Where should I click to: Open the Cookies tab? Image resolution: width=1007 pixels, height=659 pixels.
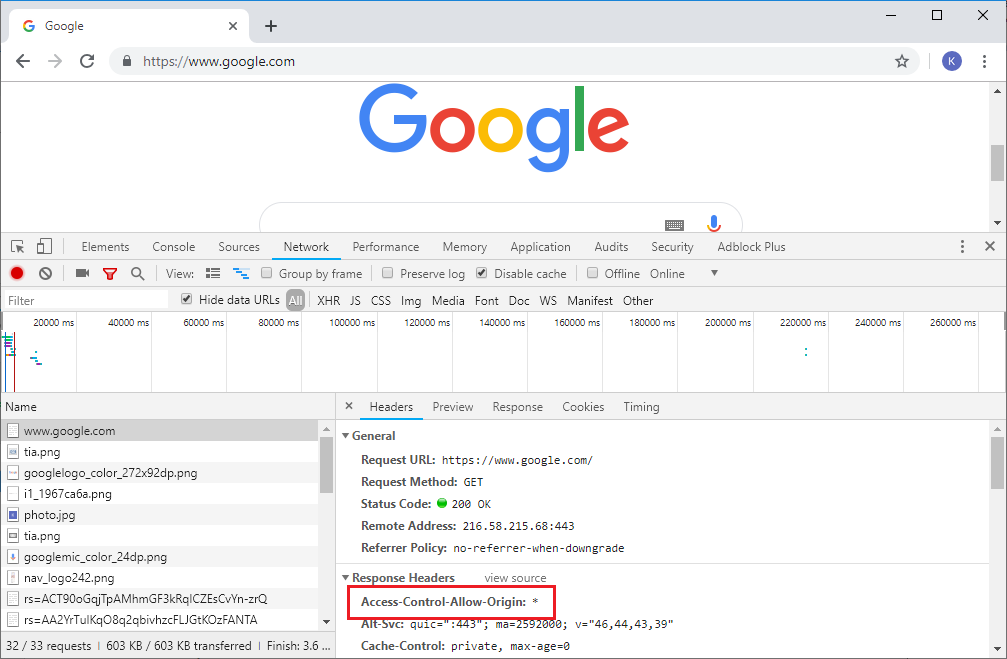583,407
